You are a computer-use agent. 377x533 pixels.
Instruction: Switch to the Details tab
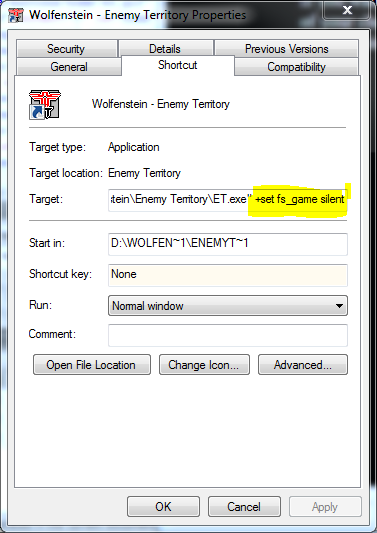(165, 49)
